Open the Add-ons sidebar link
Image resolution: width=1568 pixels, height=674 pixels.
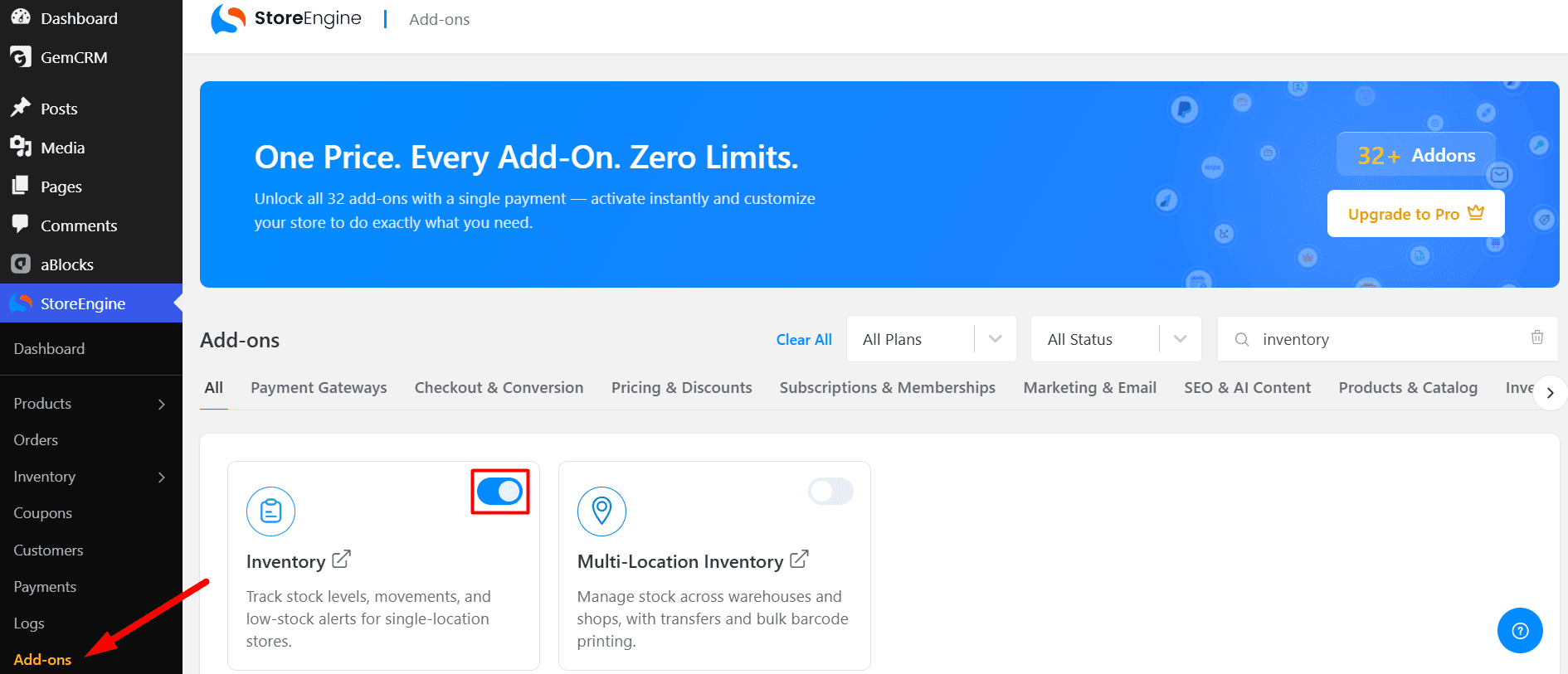[42, 659]
